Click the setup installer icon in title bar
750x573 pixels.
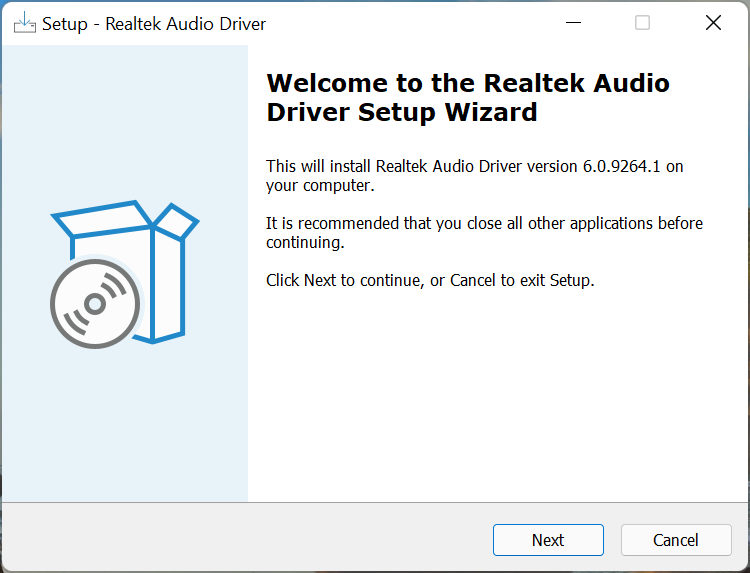(x=25, y=23)
